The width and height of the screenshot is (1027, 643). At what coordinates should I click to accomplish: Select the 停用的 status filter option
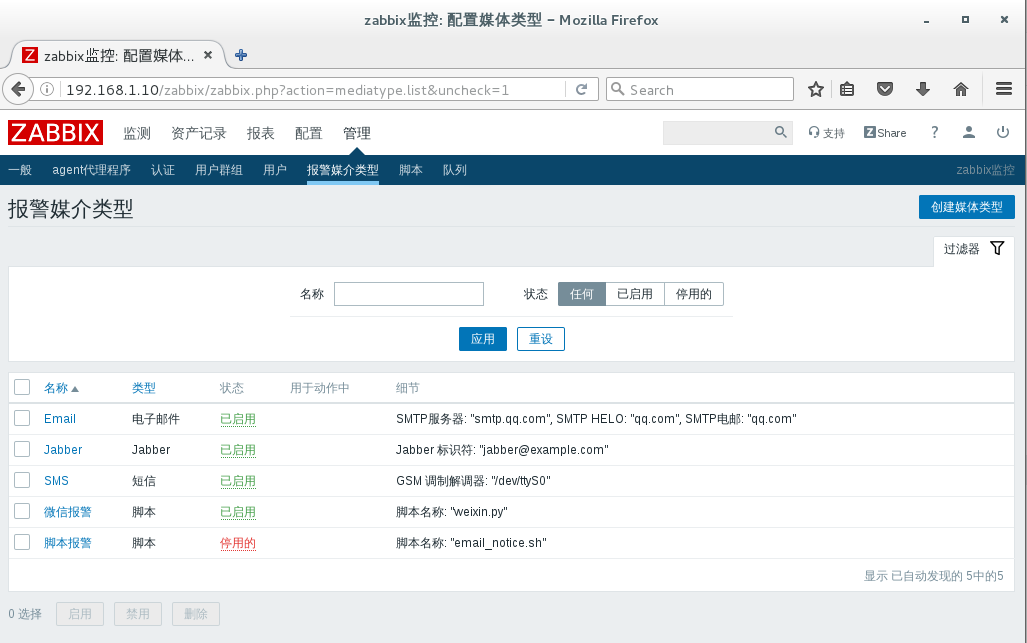click(x=694, y=294)
